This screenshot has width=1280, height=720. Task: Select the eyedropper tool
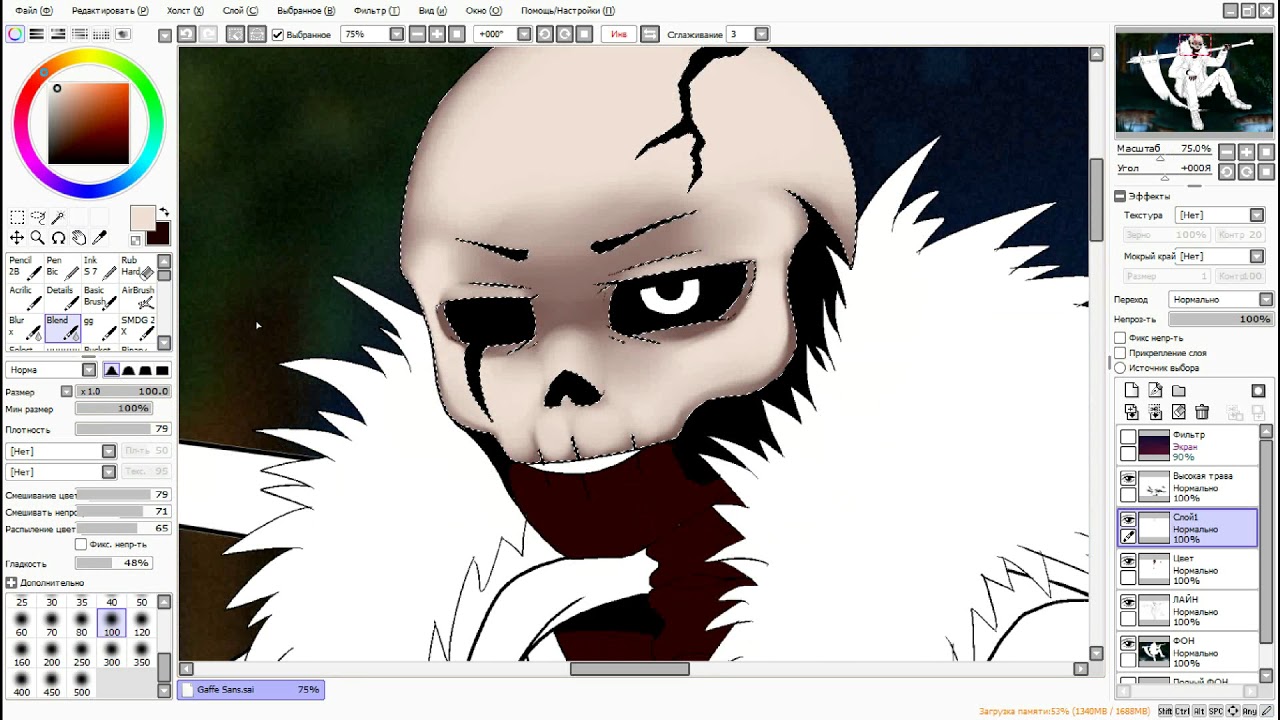(x=99, y=237)
